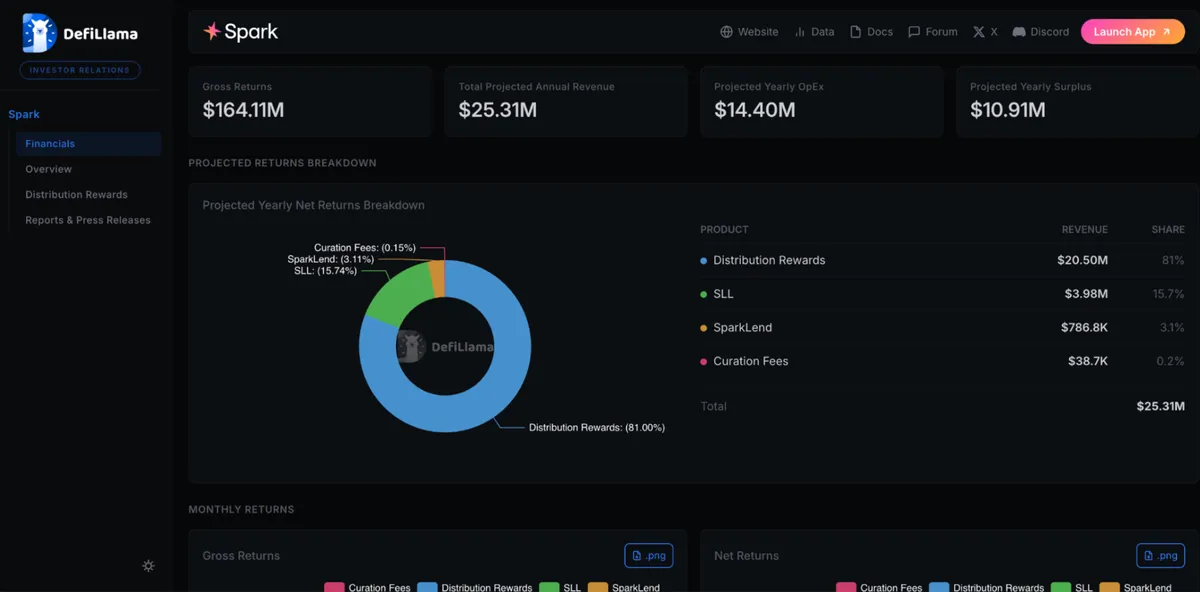Screen dimensions: 1200x592
Task: Open the Investor Relations badge
Action: (x=80, y=70)
